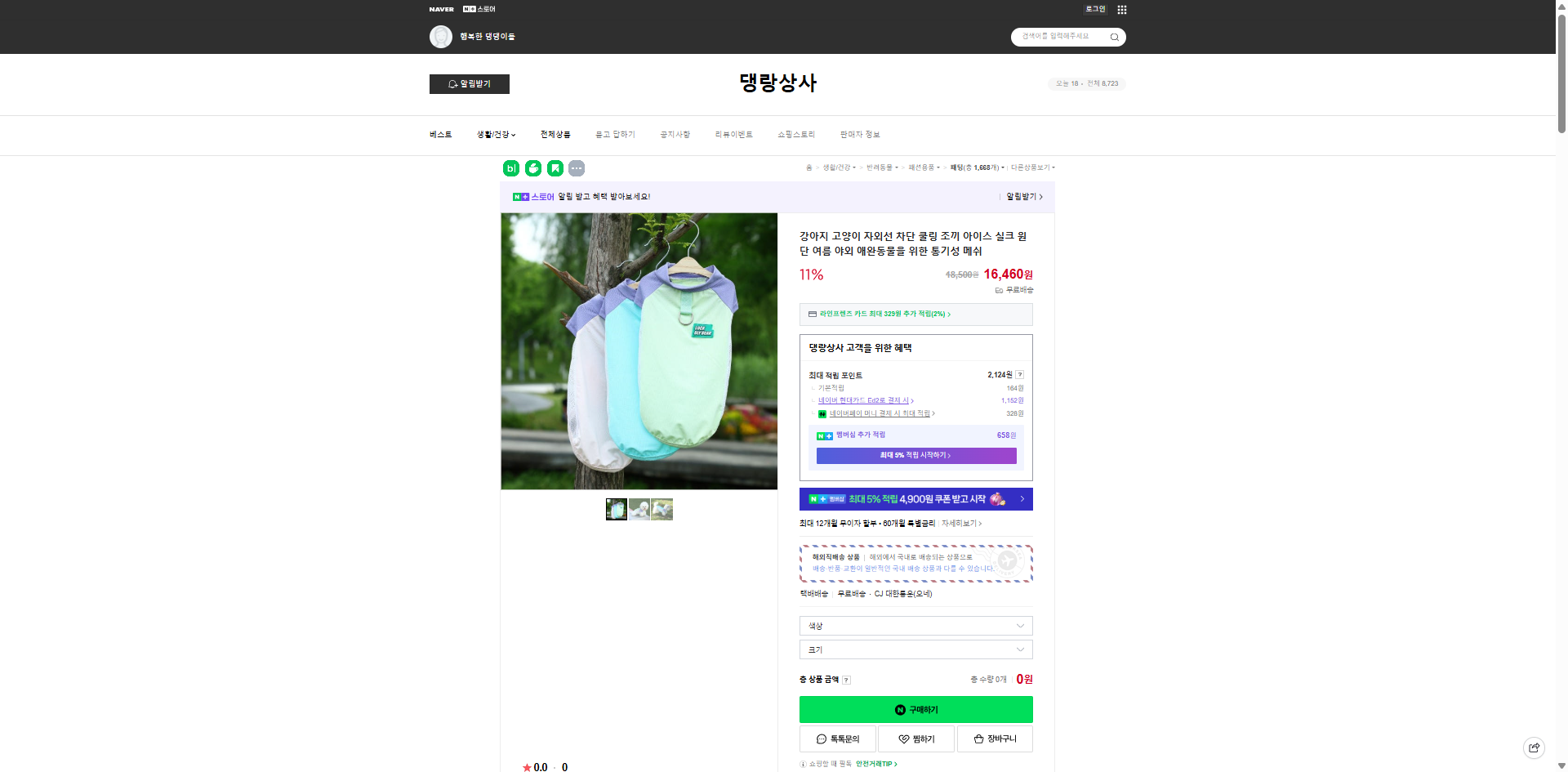
Task: Open the 색상 color selection dropdown
Action: [915, 626]
